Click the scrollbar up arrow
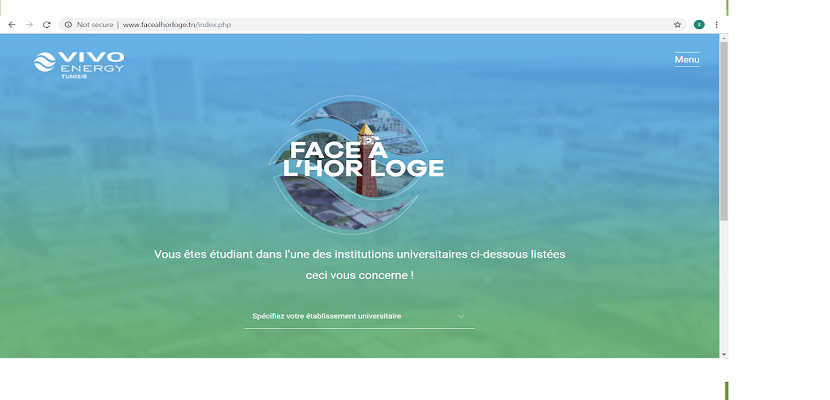830x400 pixels. (x=724, y=37)
